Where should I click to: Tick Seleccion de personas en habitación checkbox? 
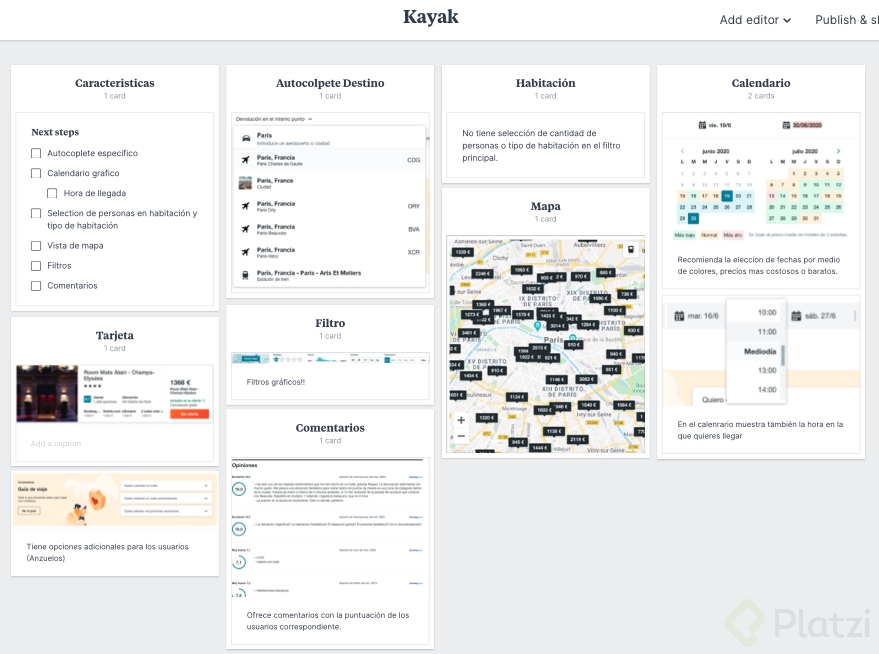[36, 213]
